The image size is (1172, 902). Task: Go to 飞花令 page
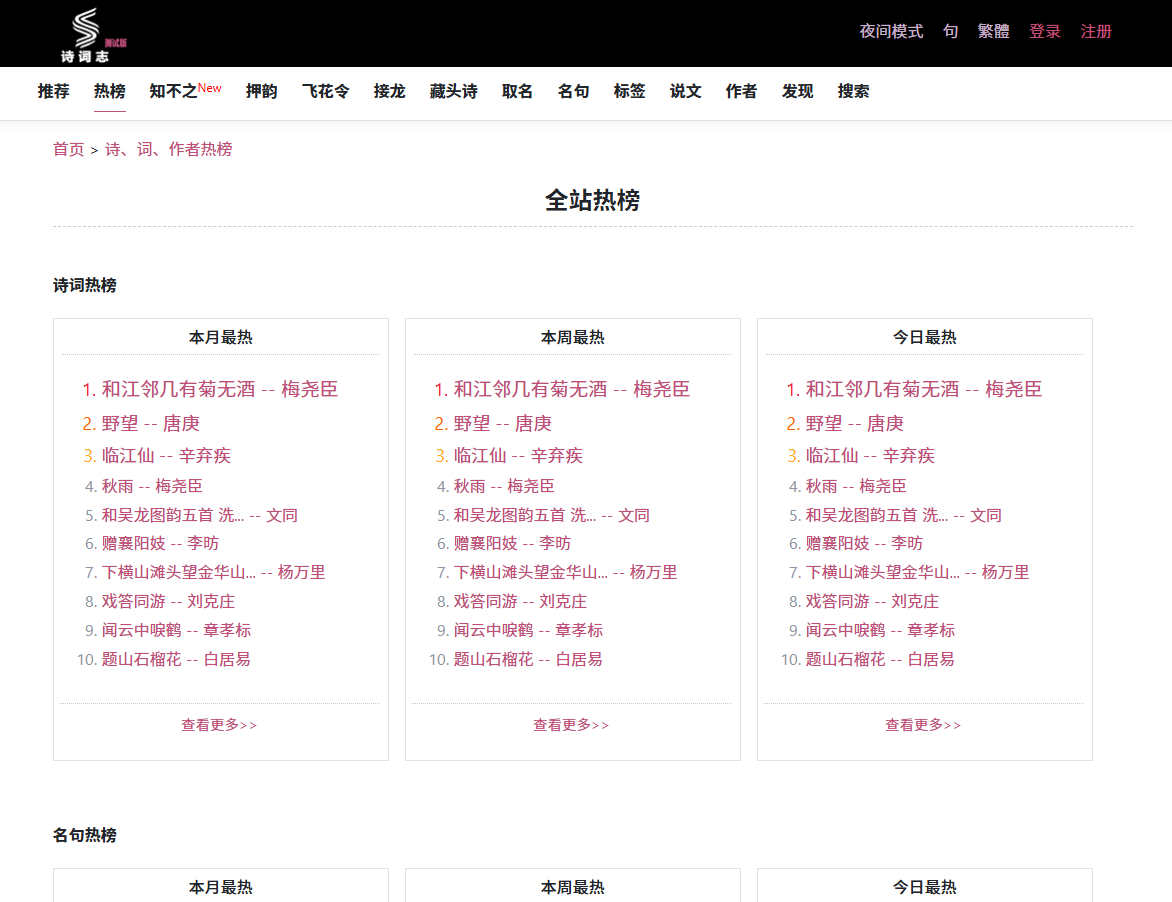324,91
